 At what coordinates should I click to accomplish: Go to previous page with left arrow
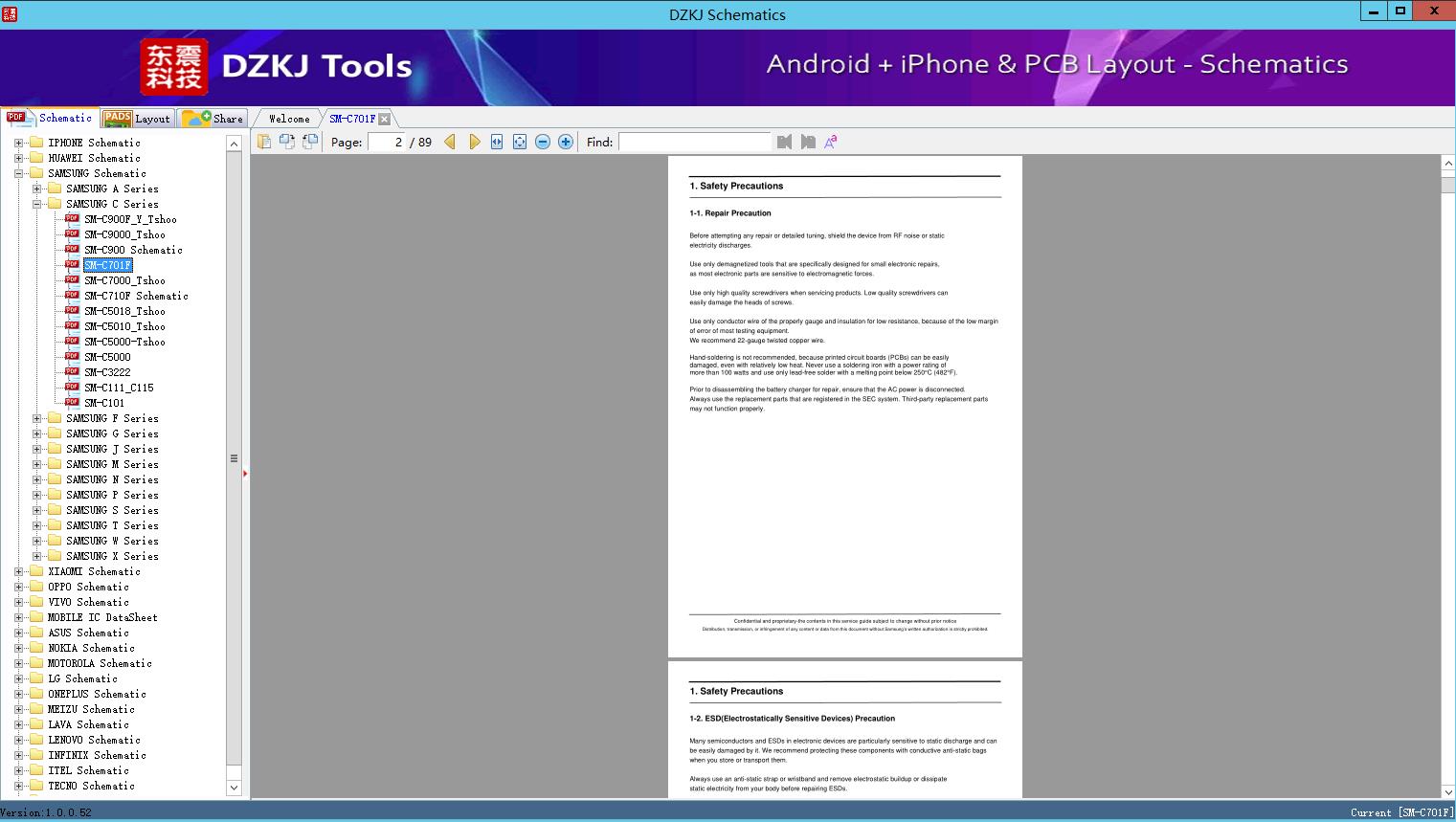point(450,142)
